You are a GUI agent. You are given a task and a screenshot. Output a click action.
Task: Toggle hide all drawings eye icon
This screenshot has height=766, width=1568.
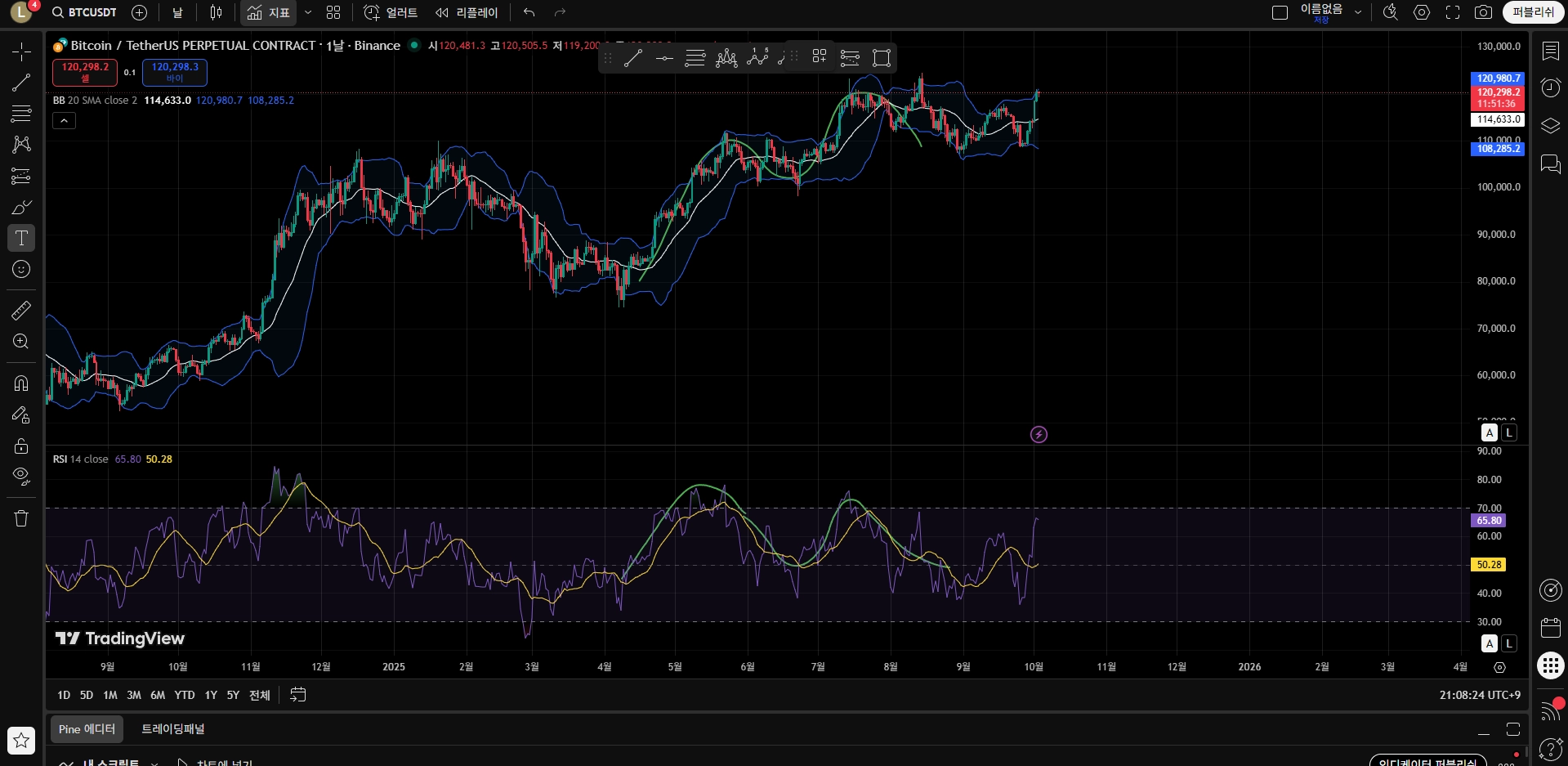(x=21, y=476)
